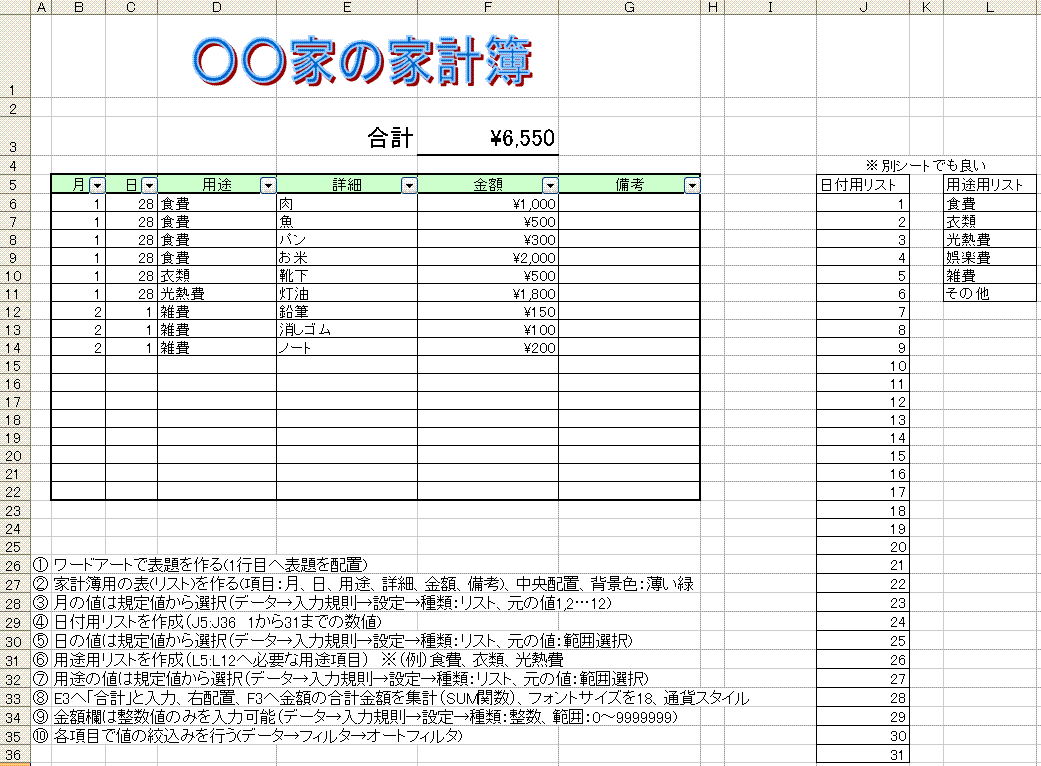Select column F by its header
This screenshot has width=1041, height=766.
488,8
